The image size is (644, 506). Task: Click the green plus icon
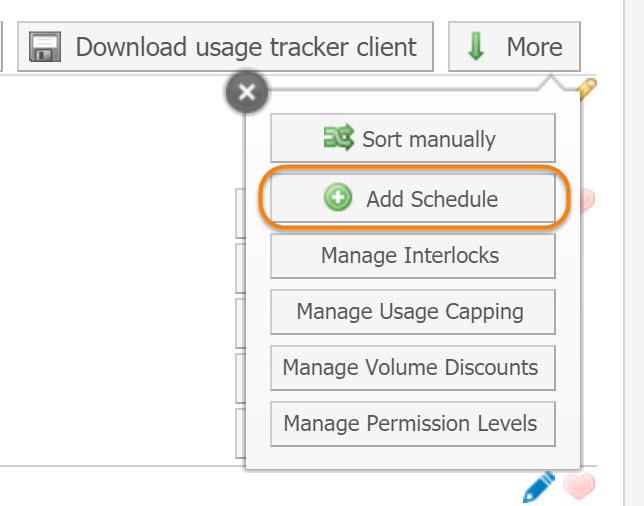(338, 199)
